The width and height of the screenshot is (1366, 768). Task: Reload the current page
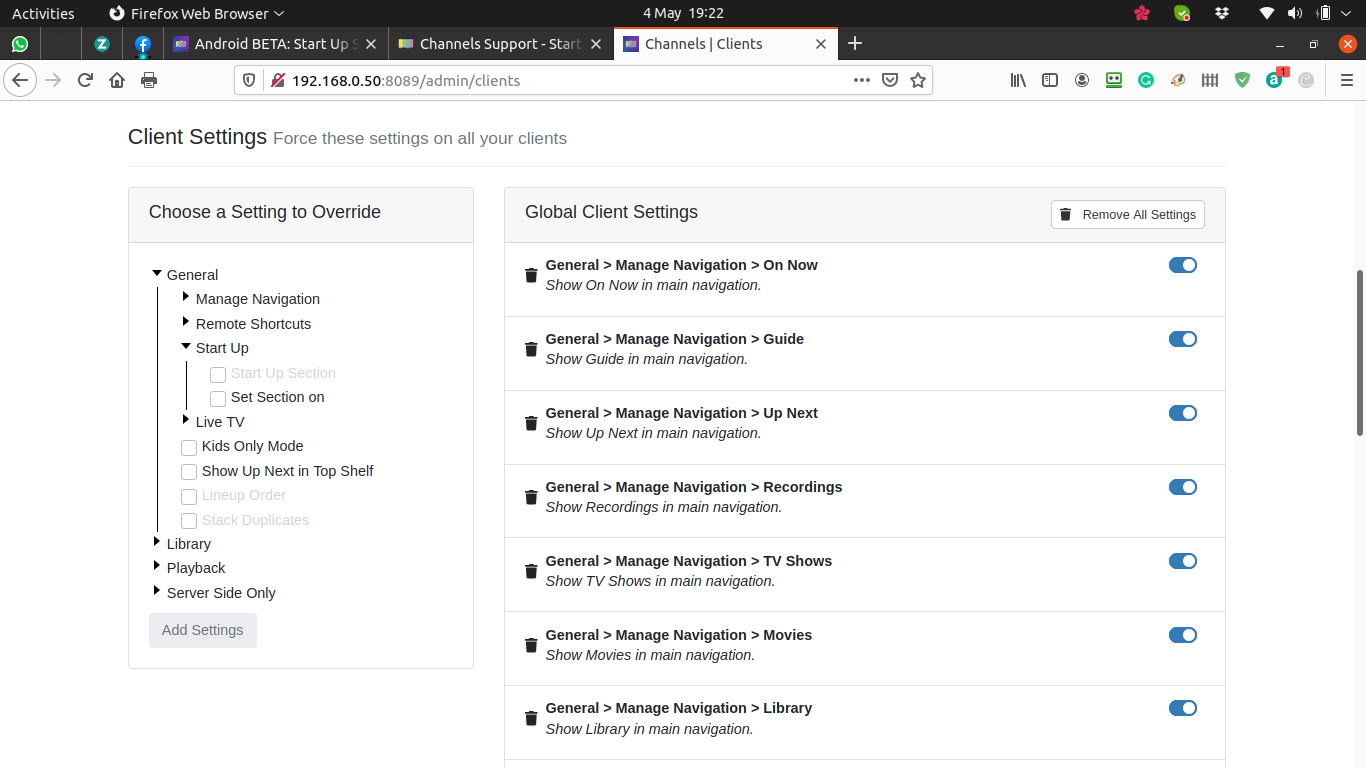(x=85, y=80)
